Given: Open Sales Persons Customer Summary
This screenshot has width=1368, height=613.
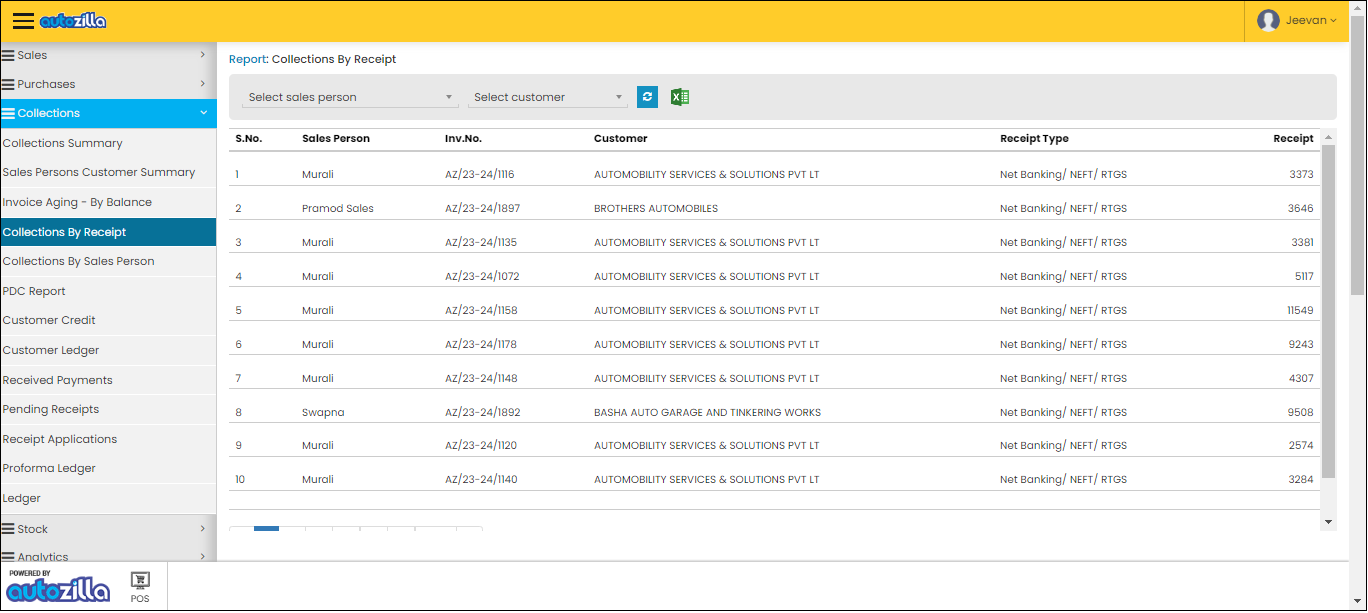Looking at the screenshot, I should click(x=108, y=172).
